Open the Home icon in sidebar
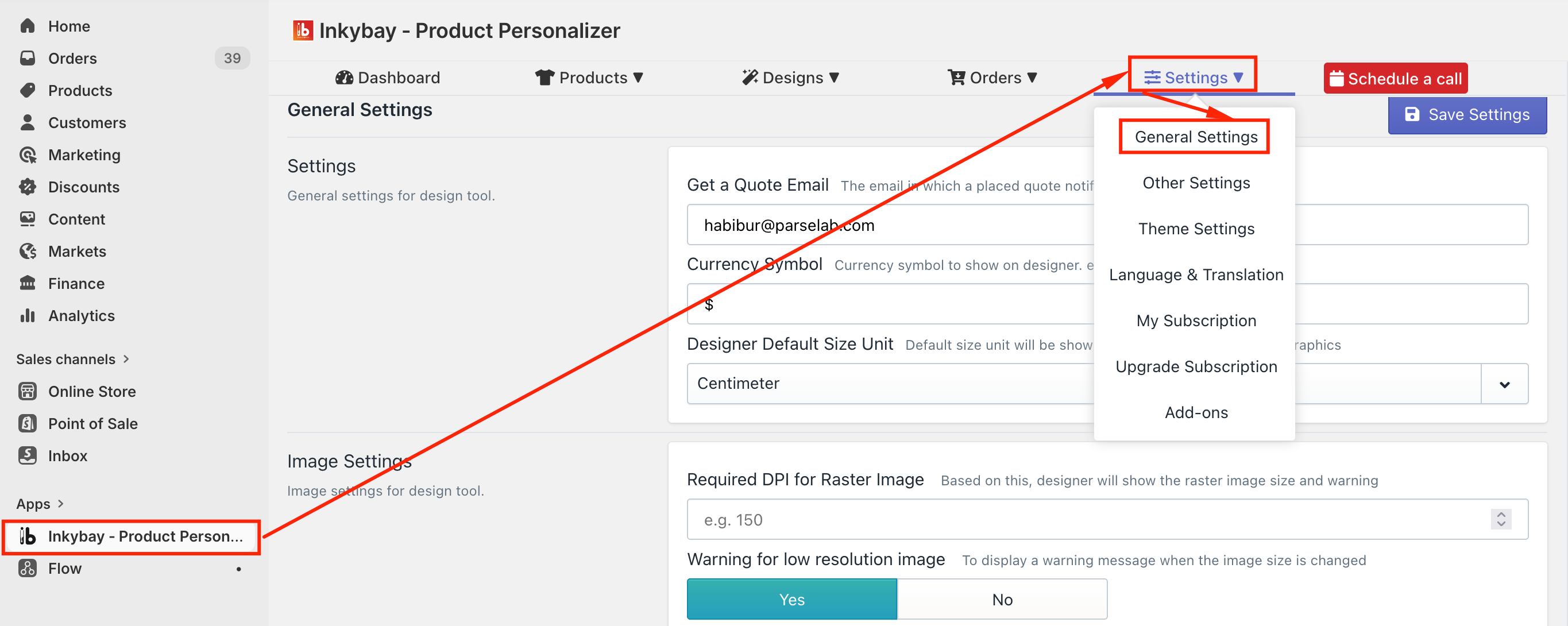 (28, 26)
